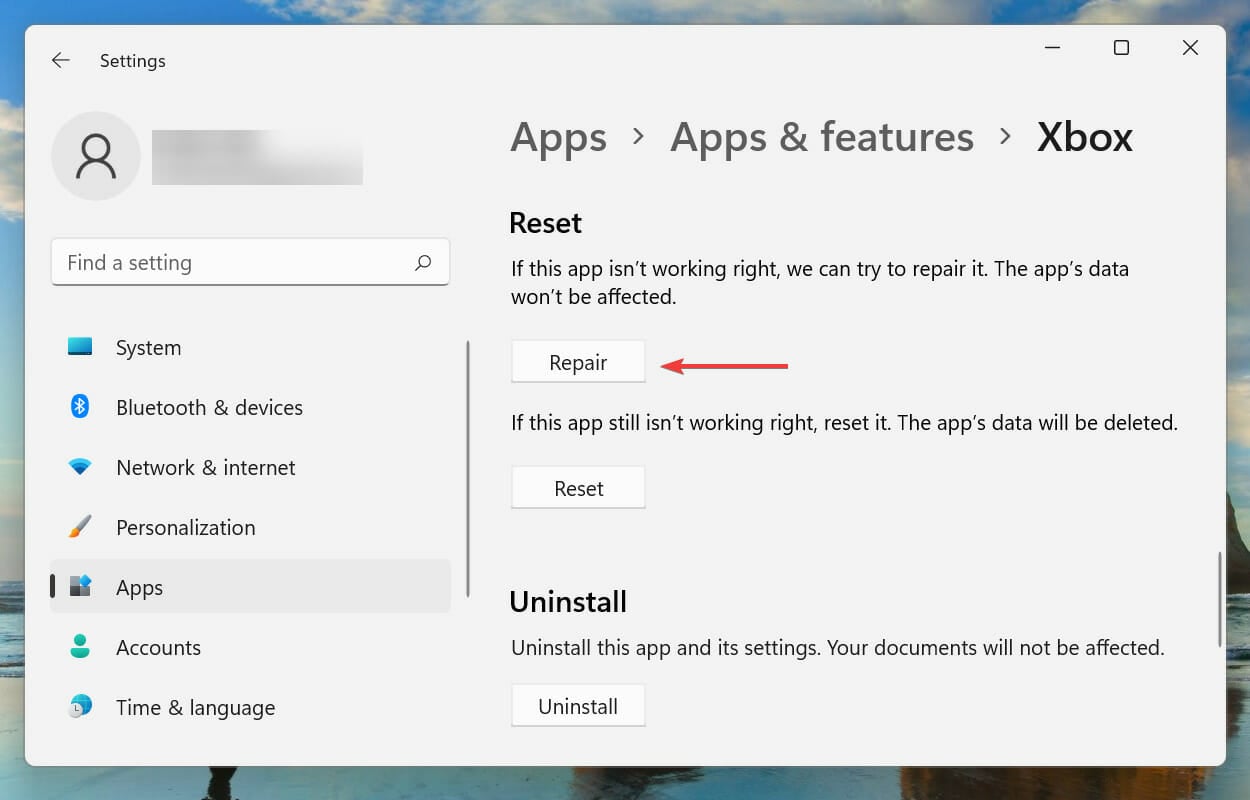
Task: Click the Uninstall section heading
Action: [x=568, y=601]
